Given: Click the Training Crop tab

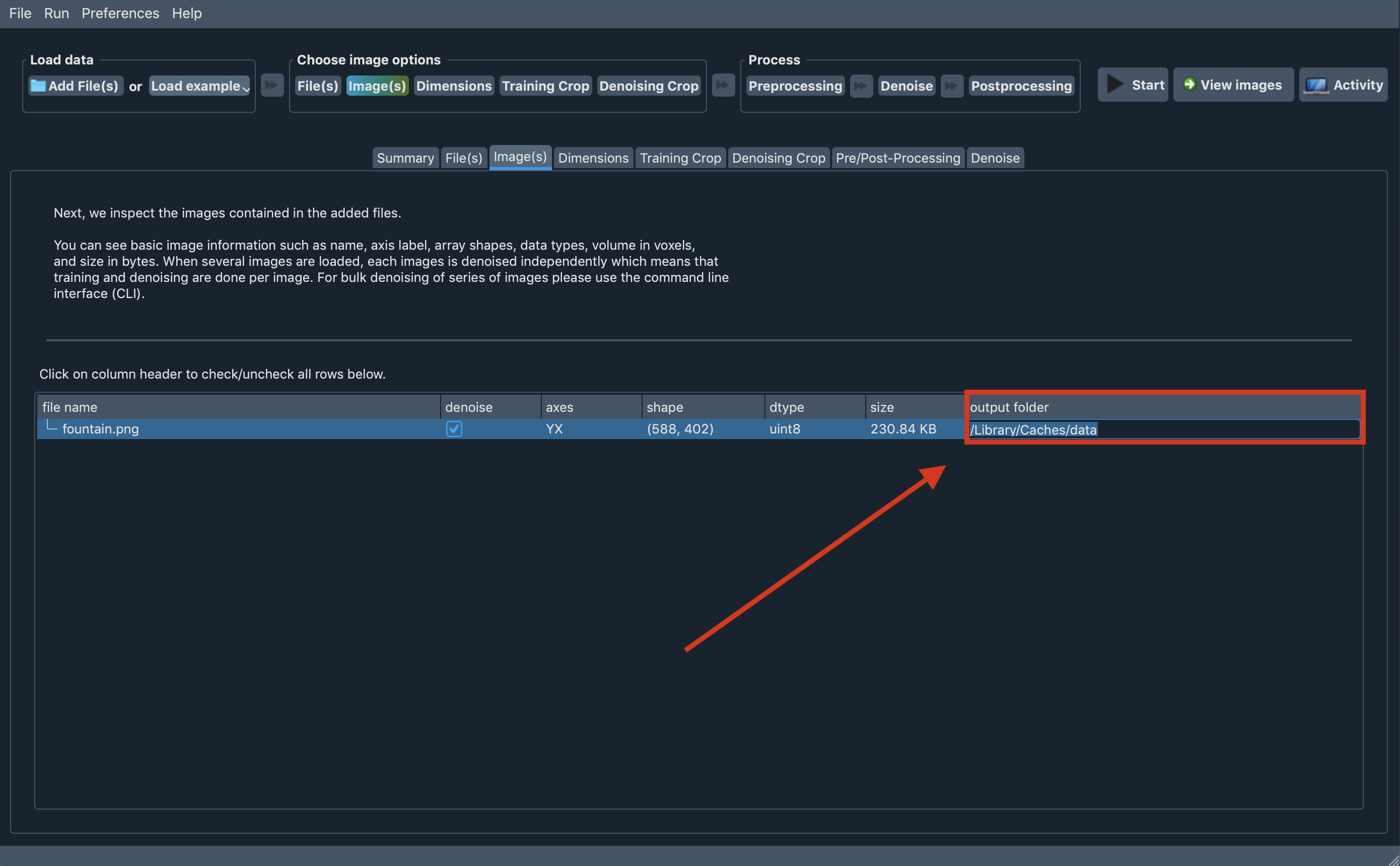Looking at the screenshot, I should [679, 157].
